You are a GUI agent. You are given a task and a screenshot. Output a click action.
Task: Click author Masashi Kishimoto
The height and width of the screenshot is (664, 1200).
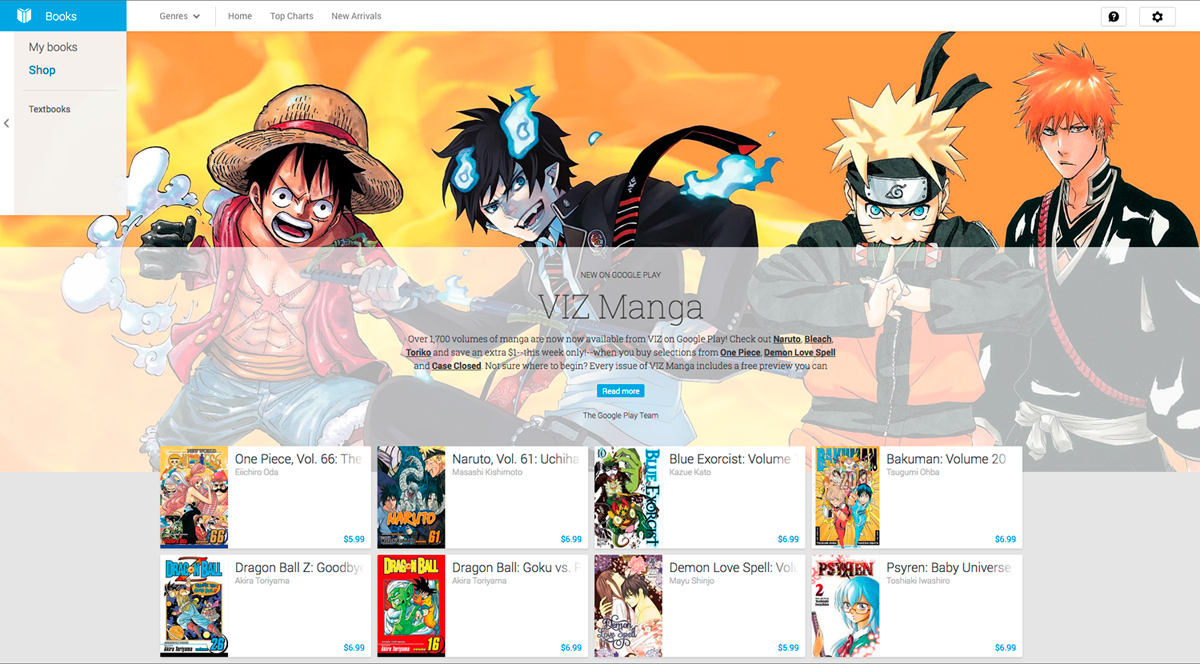point(487,472)
